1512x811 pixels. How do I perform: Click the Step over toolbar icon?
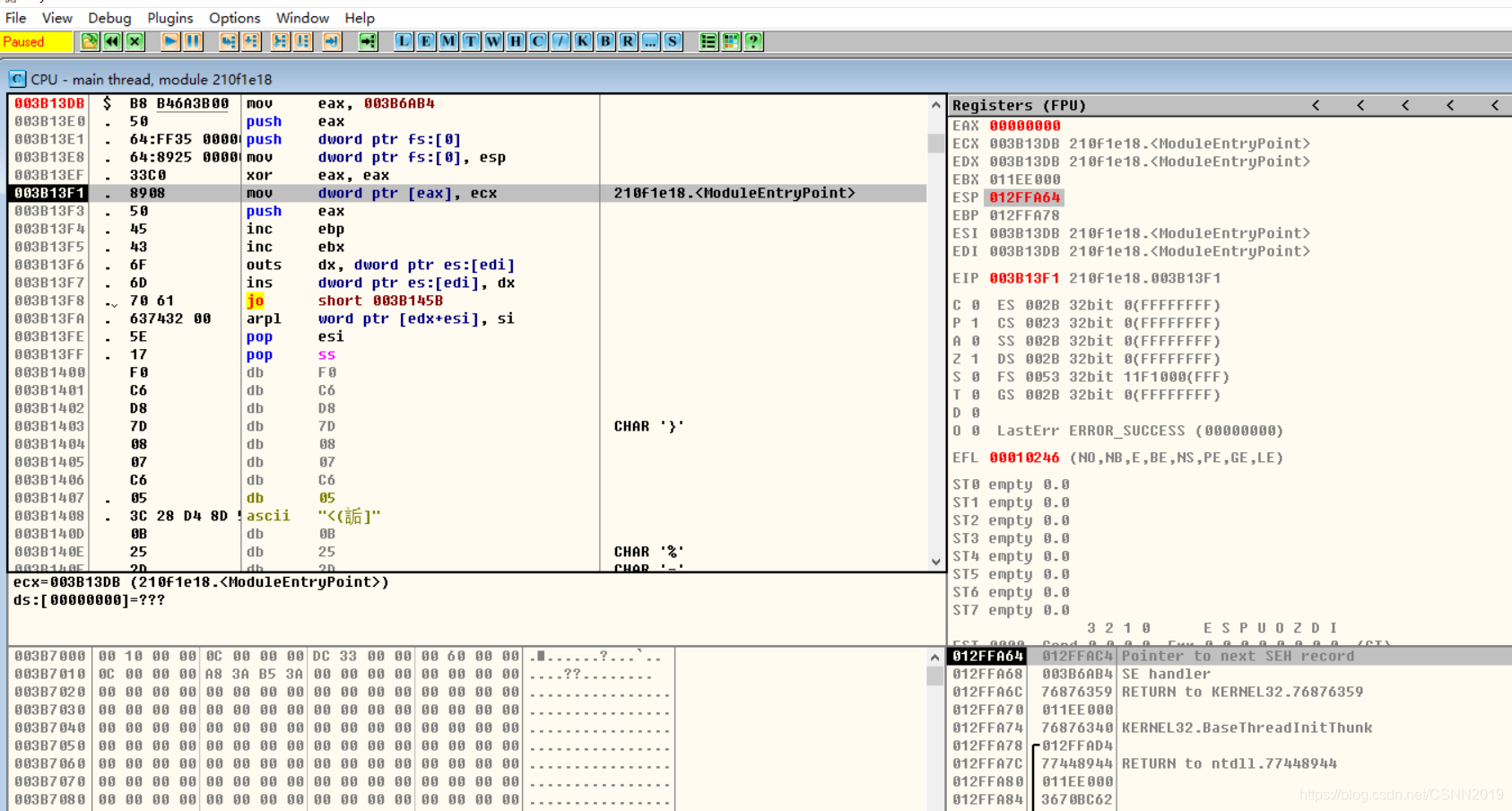pyautogui.click(x=251, y=41)
